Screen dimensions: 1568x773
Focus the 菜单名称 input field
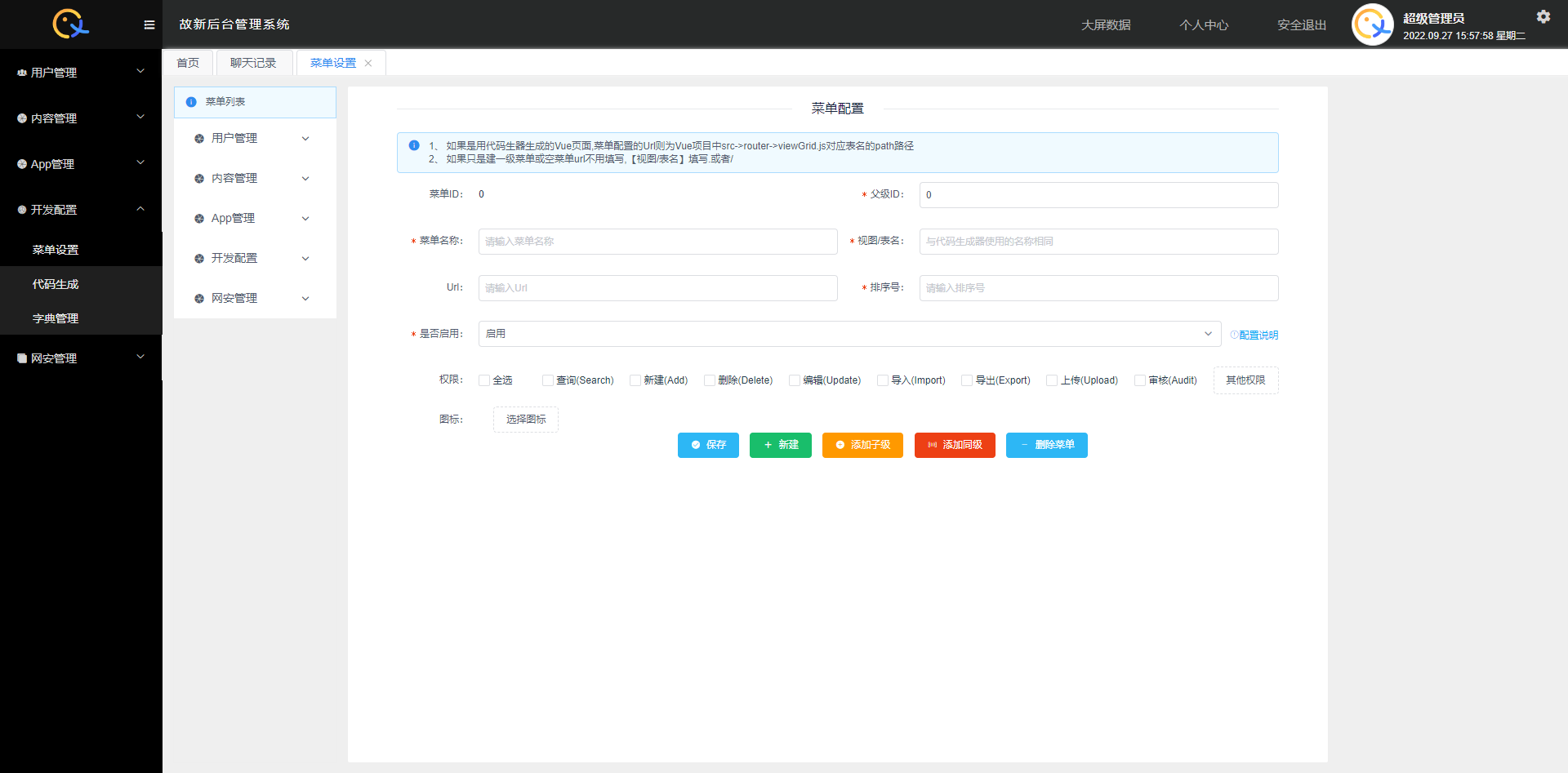coord(657,242)
